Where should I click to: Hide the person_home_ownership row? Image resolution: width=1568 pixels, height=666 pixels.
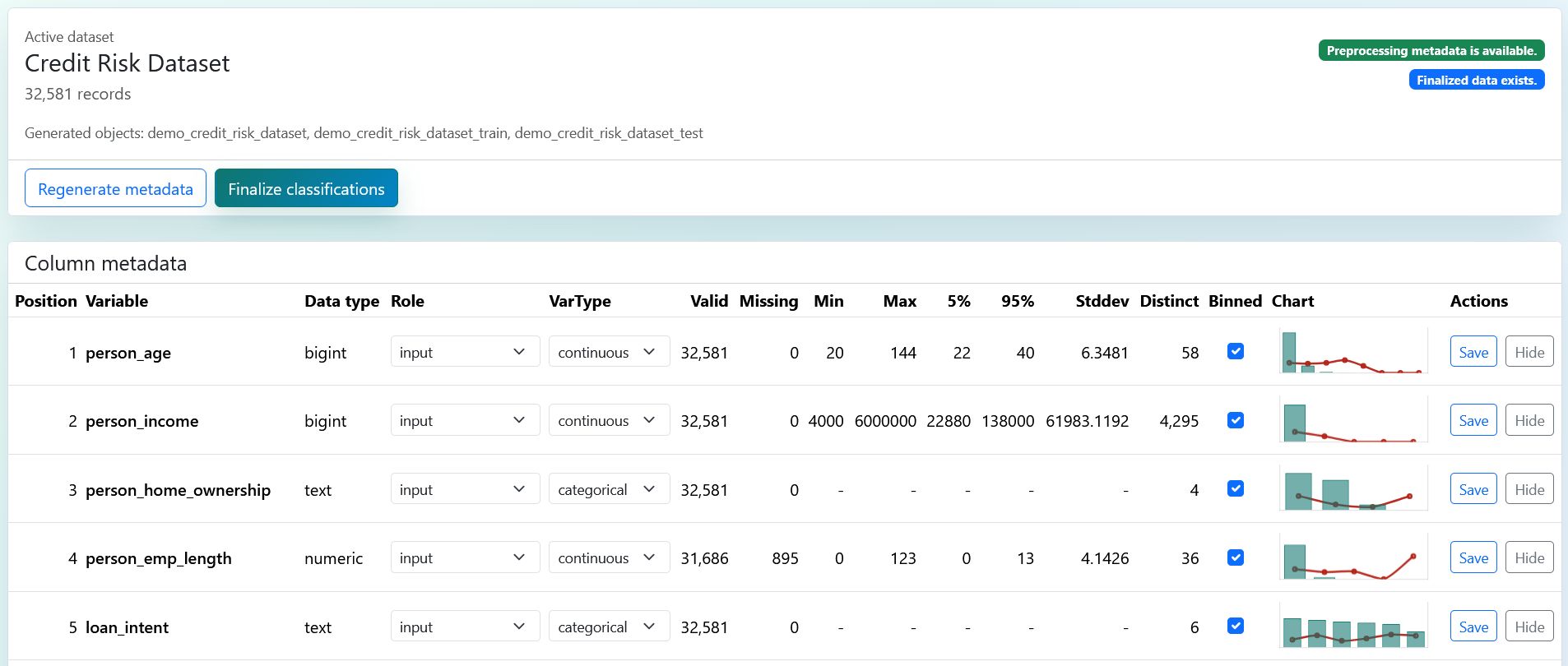point(1529,489)
